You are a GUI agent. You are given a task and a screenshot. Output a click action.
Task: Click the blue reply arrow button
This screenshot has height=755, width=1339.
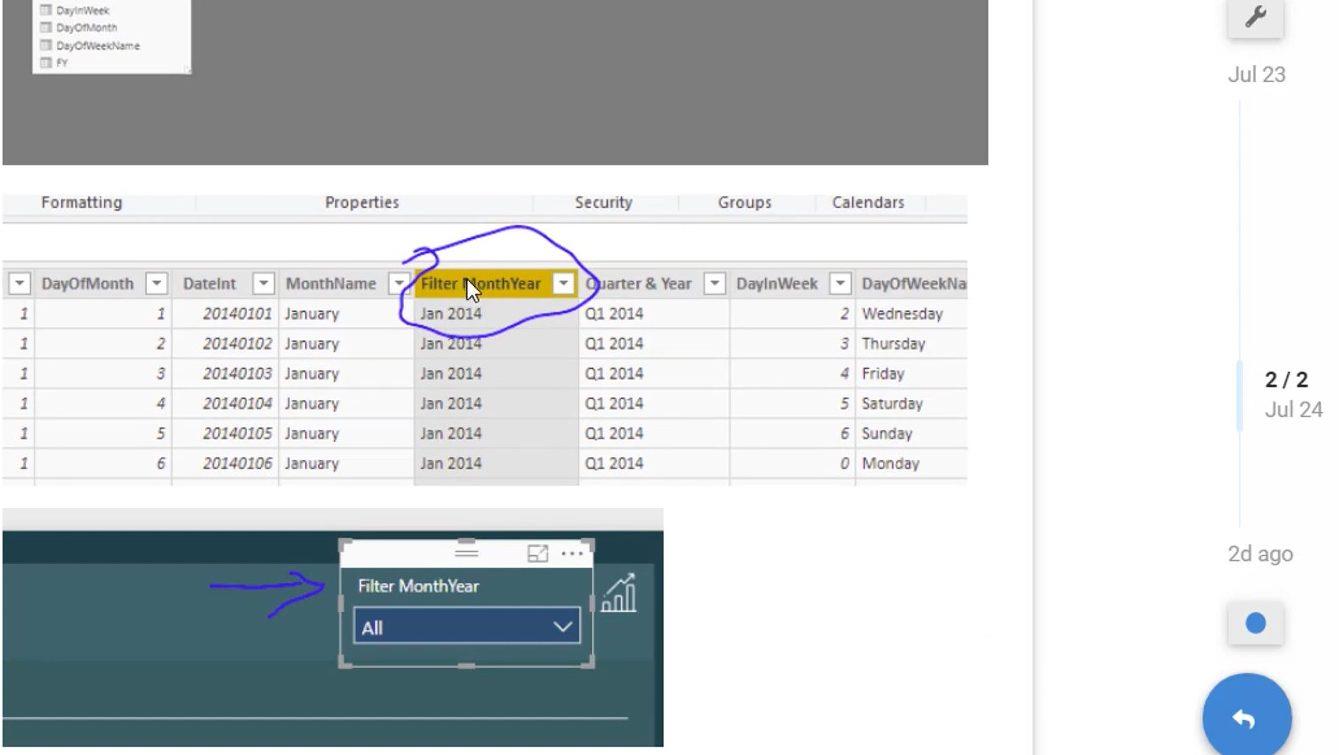pyautogui.click(x=1247, y=718)
